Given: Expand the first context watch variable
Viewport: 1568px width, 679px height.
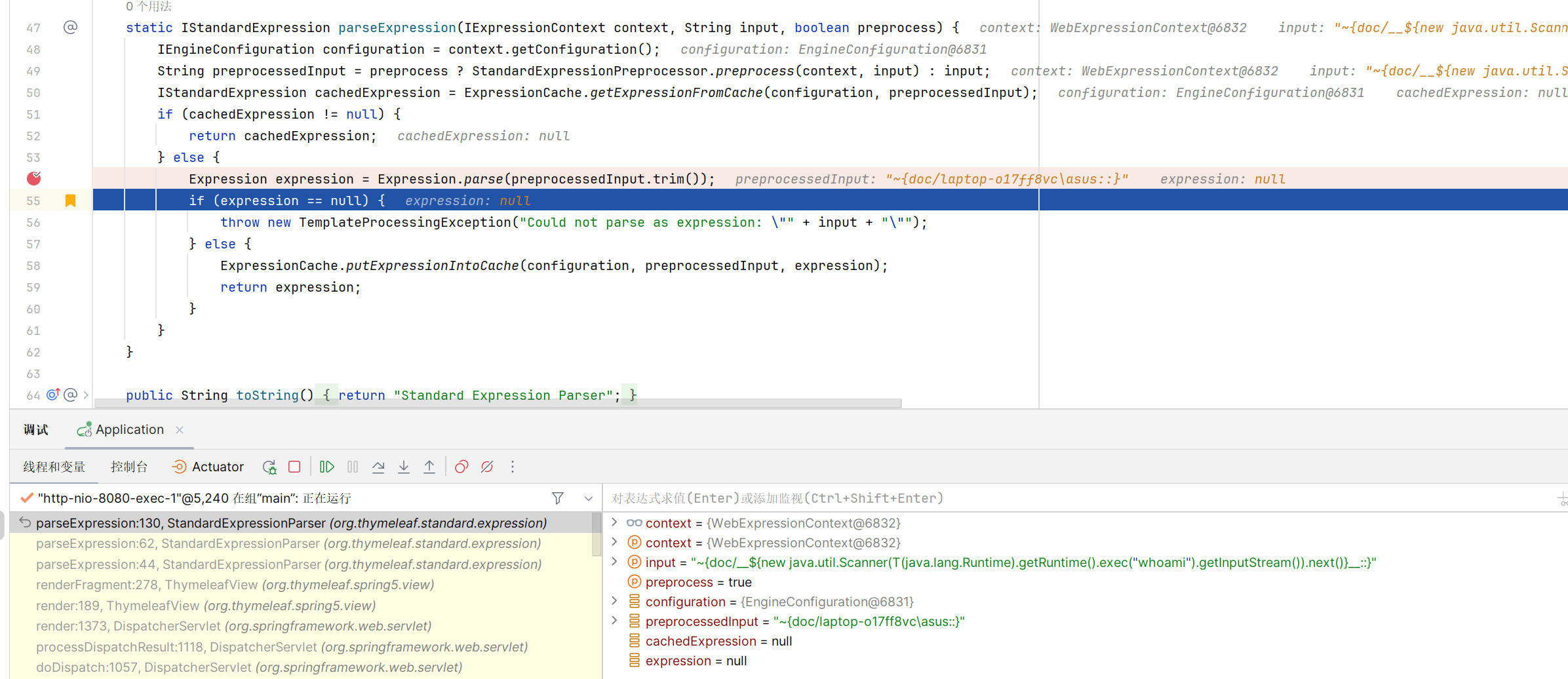Looking at the screenshot, I should [x=614, y=522].
